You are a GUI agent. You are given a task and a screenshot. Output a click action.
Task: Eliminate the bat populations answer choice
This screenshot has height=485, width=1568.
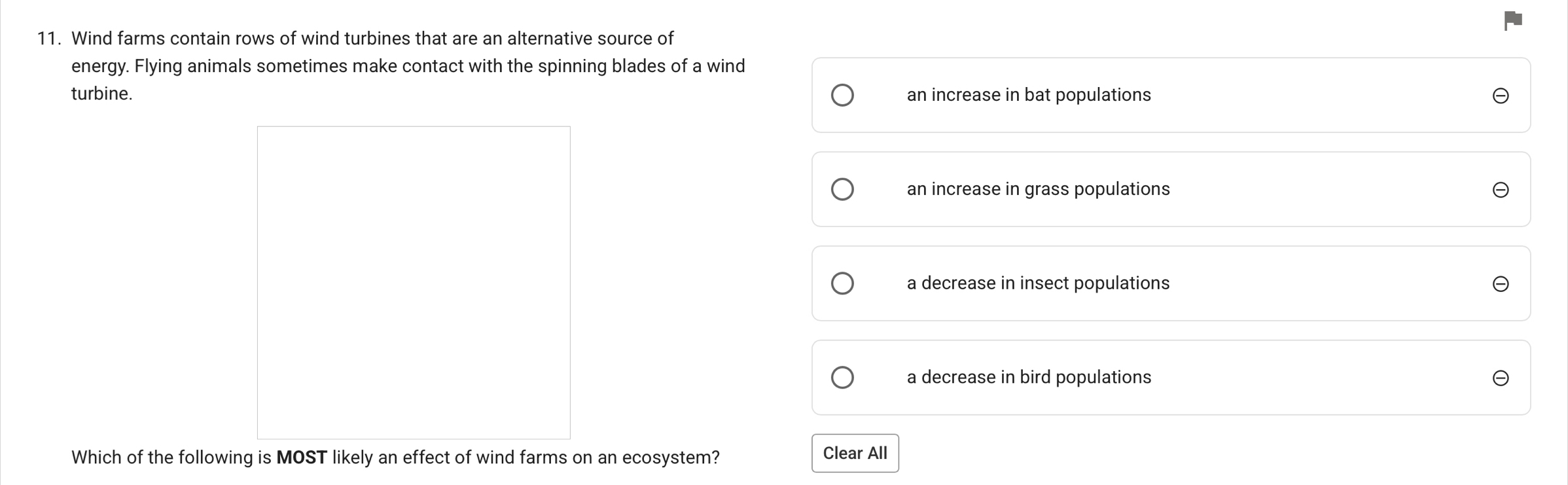tap(1501, 96)
